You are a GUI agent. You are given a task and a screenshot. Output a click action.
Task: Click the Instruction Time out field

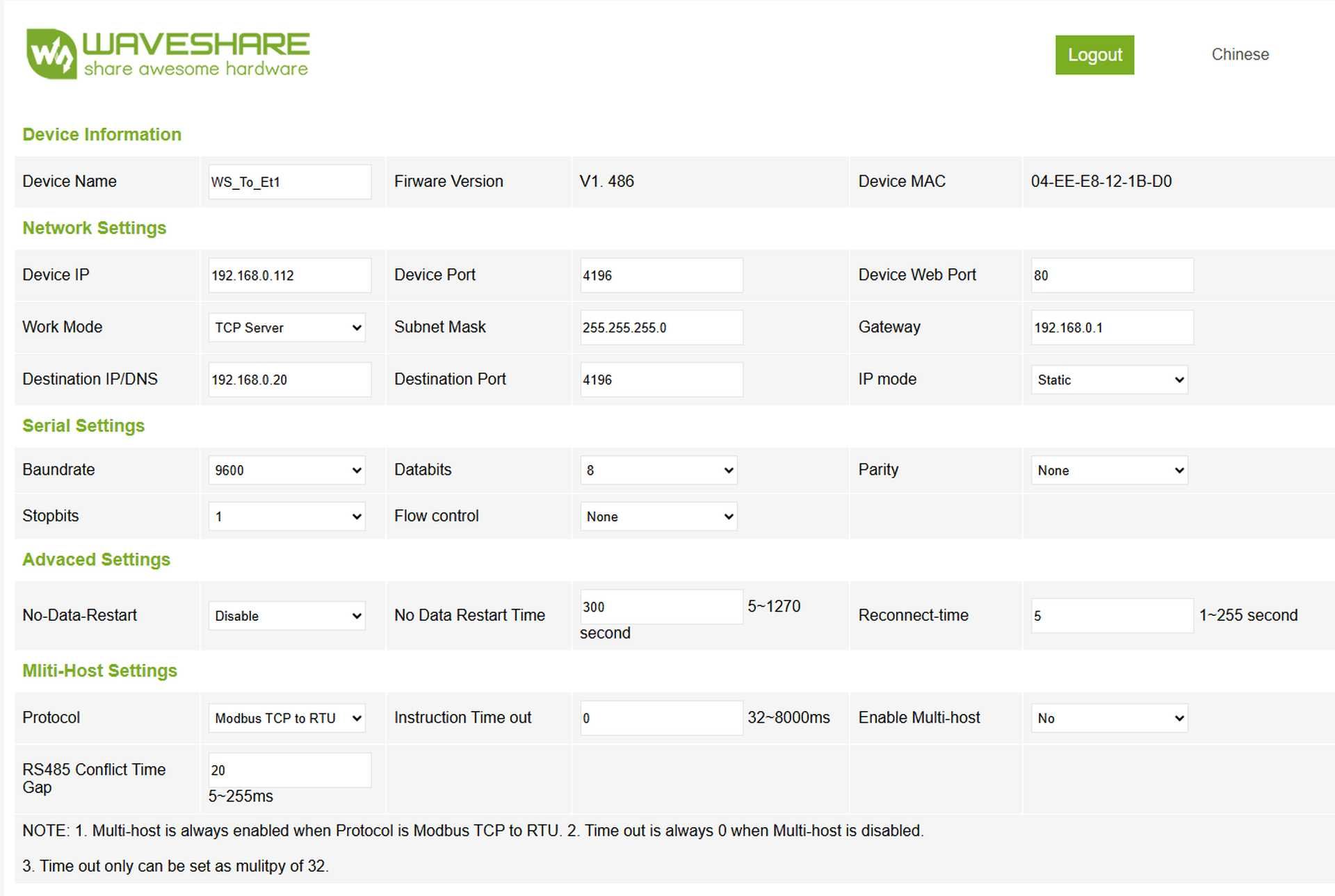click(x=661, y=718)
